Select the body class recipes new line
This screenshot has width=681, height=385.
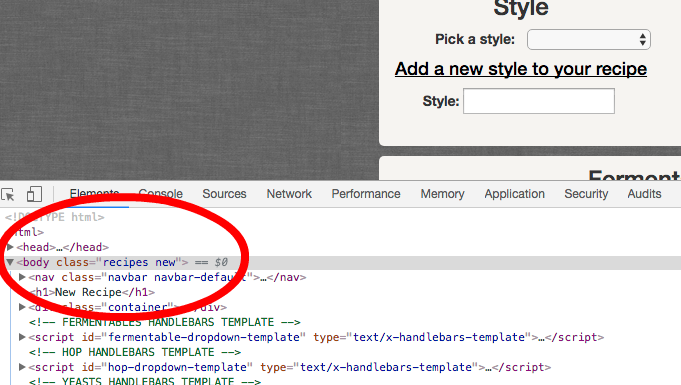[340, 262]
